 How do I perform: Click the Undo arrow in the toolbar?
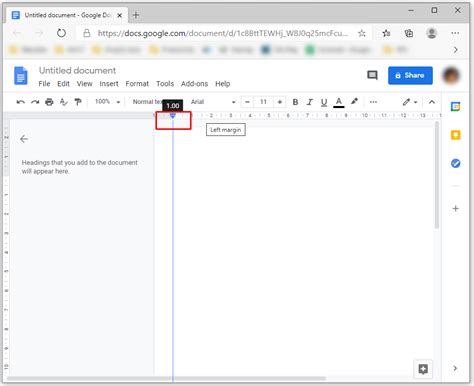21,102
